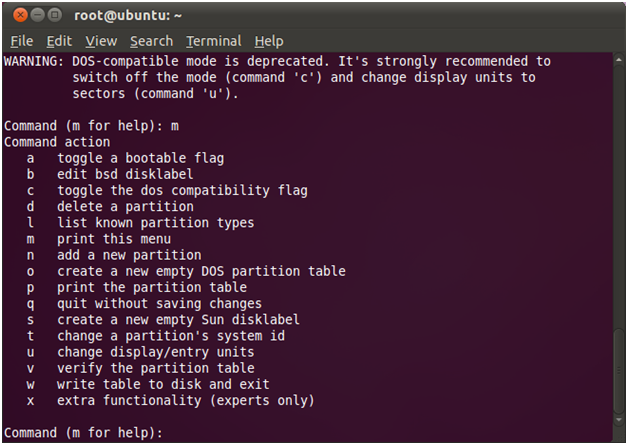
Task: Close the terminal window
Action: tap(20, 15)
